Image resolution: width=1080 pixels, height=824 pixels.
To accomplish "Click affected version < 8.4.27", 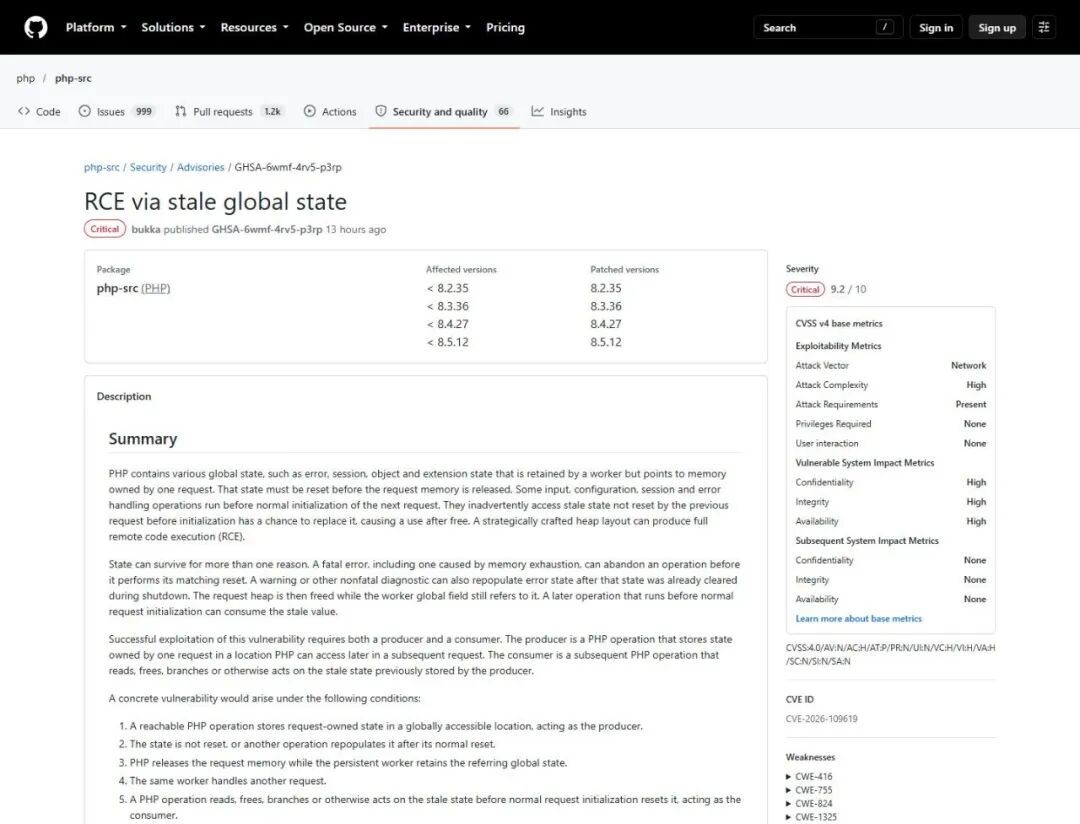I will click(x=448, y=324).
